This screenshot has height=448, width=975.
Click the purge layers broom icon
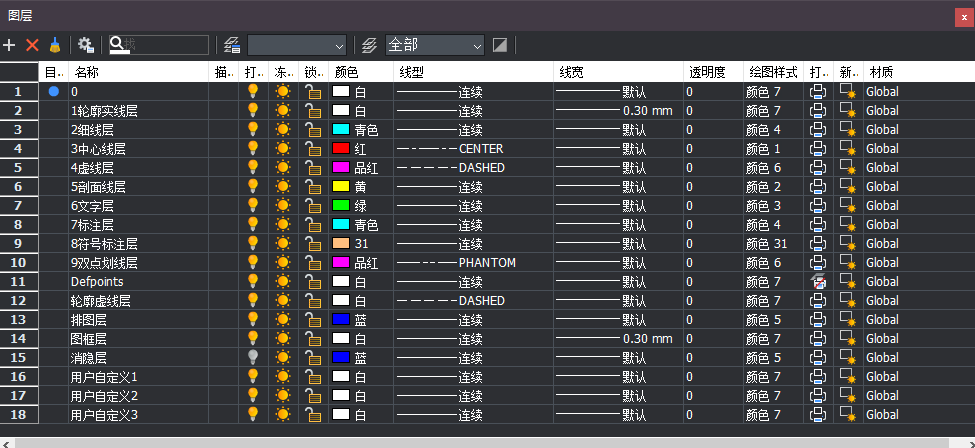tap(54, 45)
